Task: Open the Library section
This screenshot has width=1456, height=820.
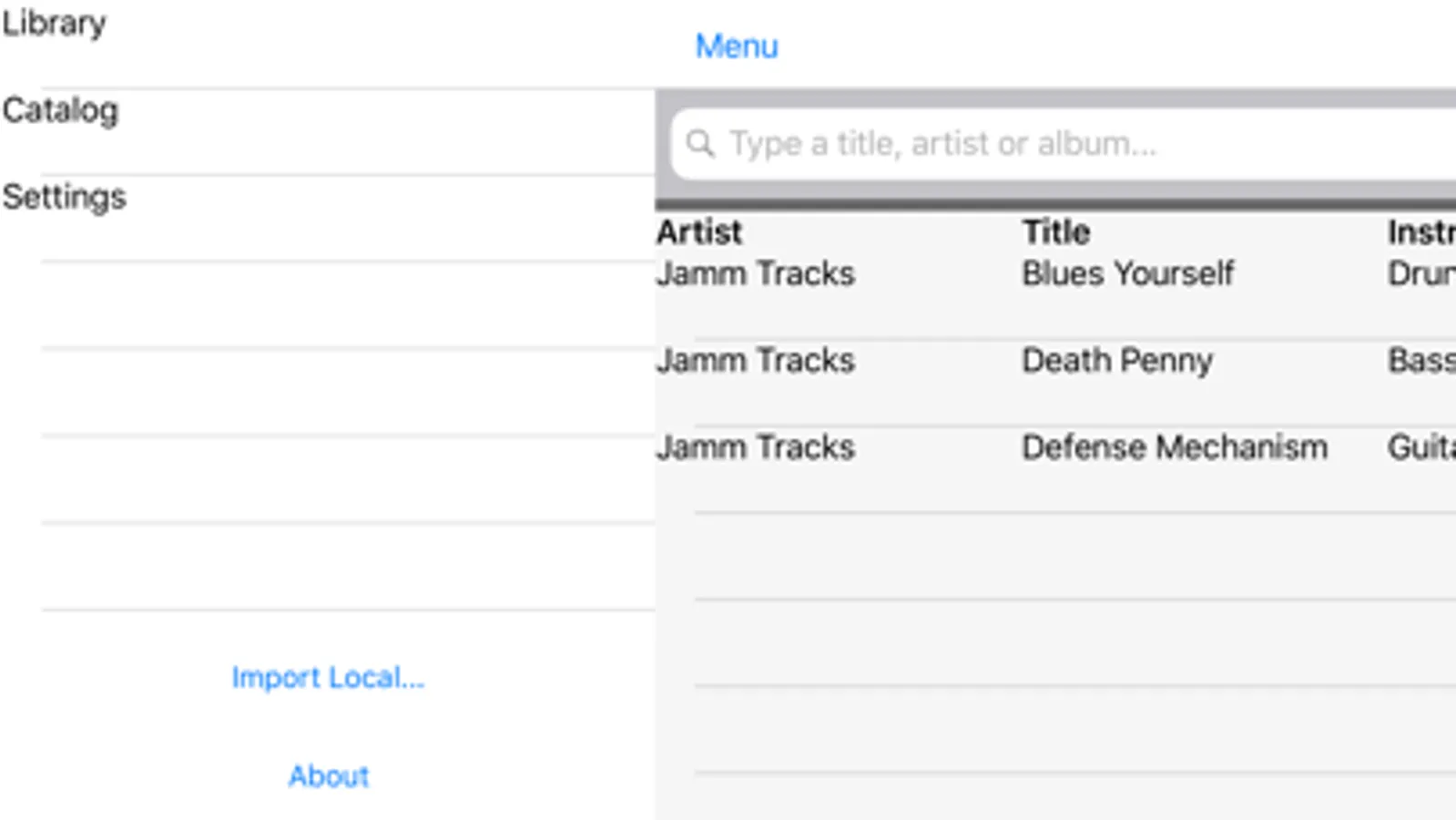Action: tap(55, 24)
